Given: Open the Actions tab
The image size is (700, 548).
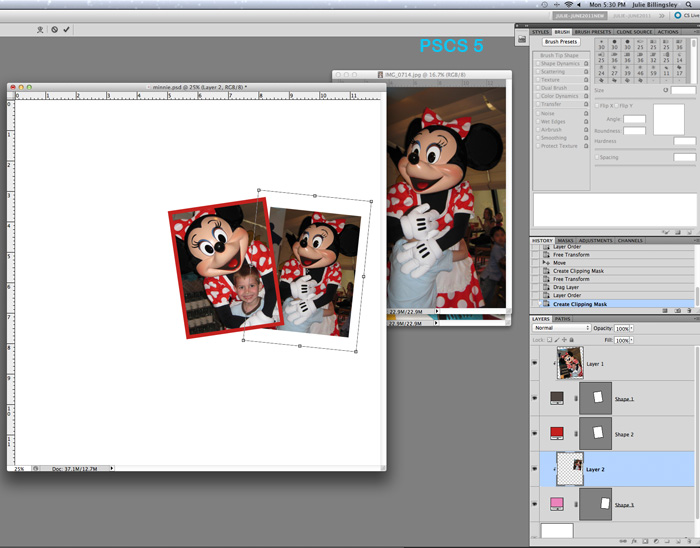Looking at the screenshot, I should 668,32.
